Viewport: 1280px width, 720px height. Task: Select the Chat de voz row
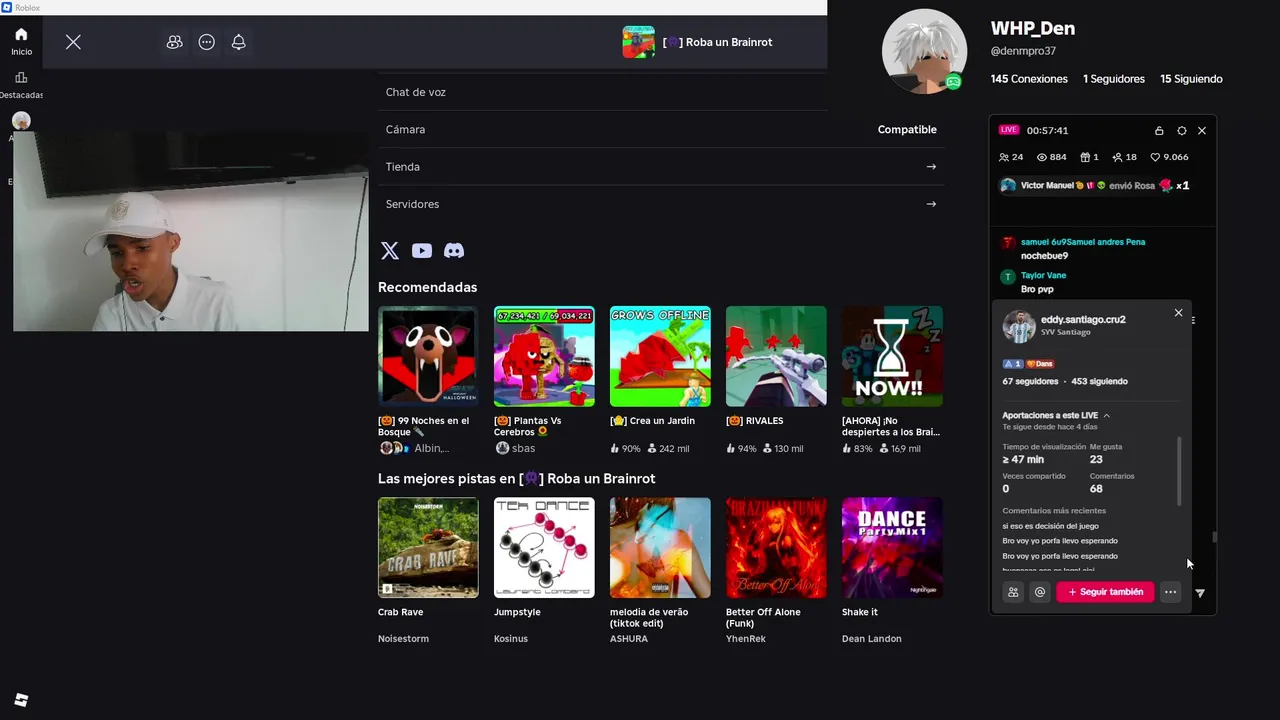(661, 92)
